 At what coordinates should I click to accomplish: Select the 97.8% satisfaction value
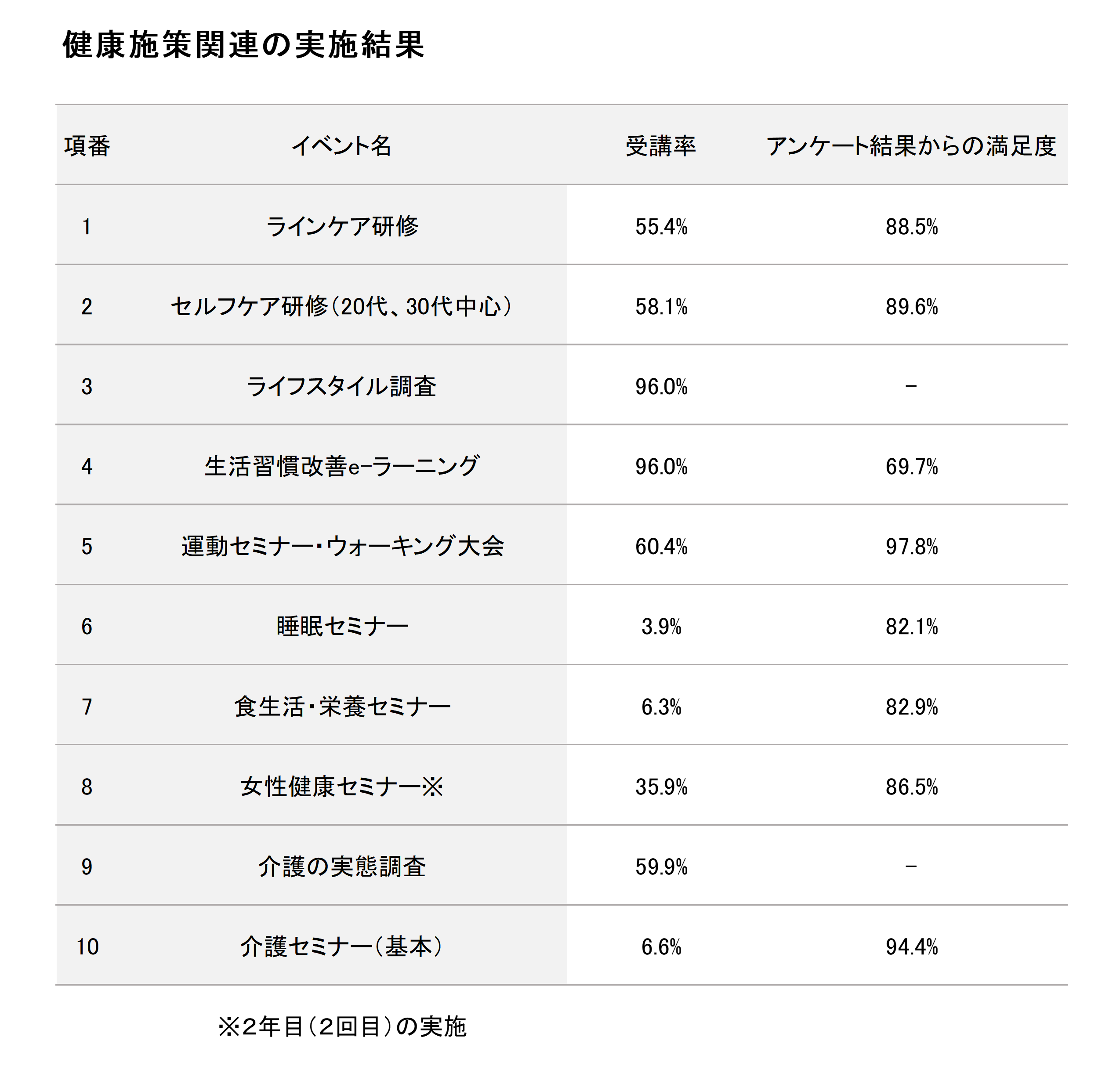coord(911,547)
